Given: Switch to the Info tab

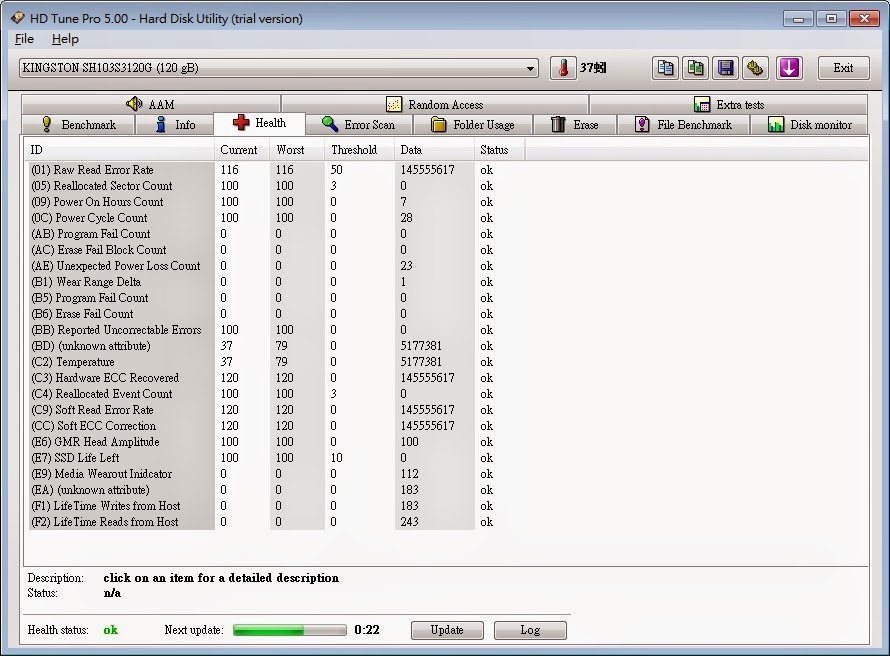Looking at the screenshot, I should [174, 124].
